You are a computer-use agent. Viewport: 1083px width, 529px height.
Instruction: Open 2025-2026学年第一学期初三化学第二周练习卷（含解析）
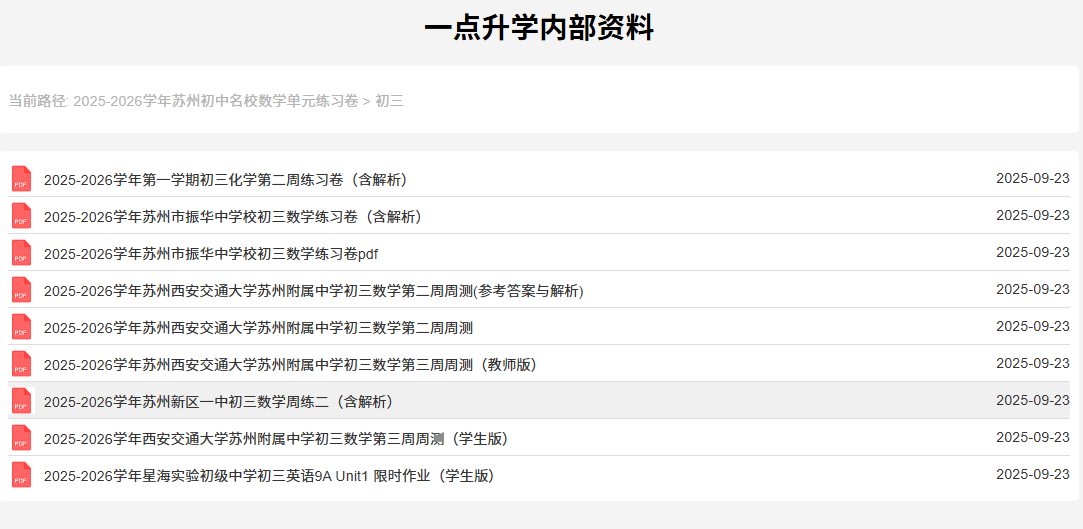point(225,180)
